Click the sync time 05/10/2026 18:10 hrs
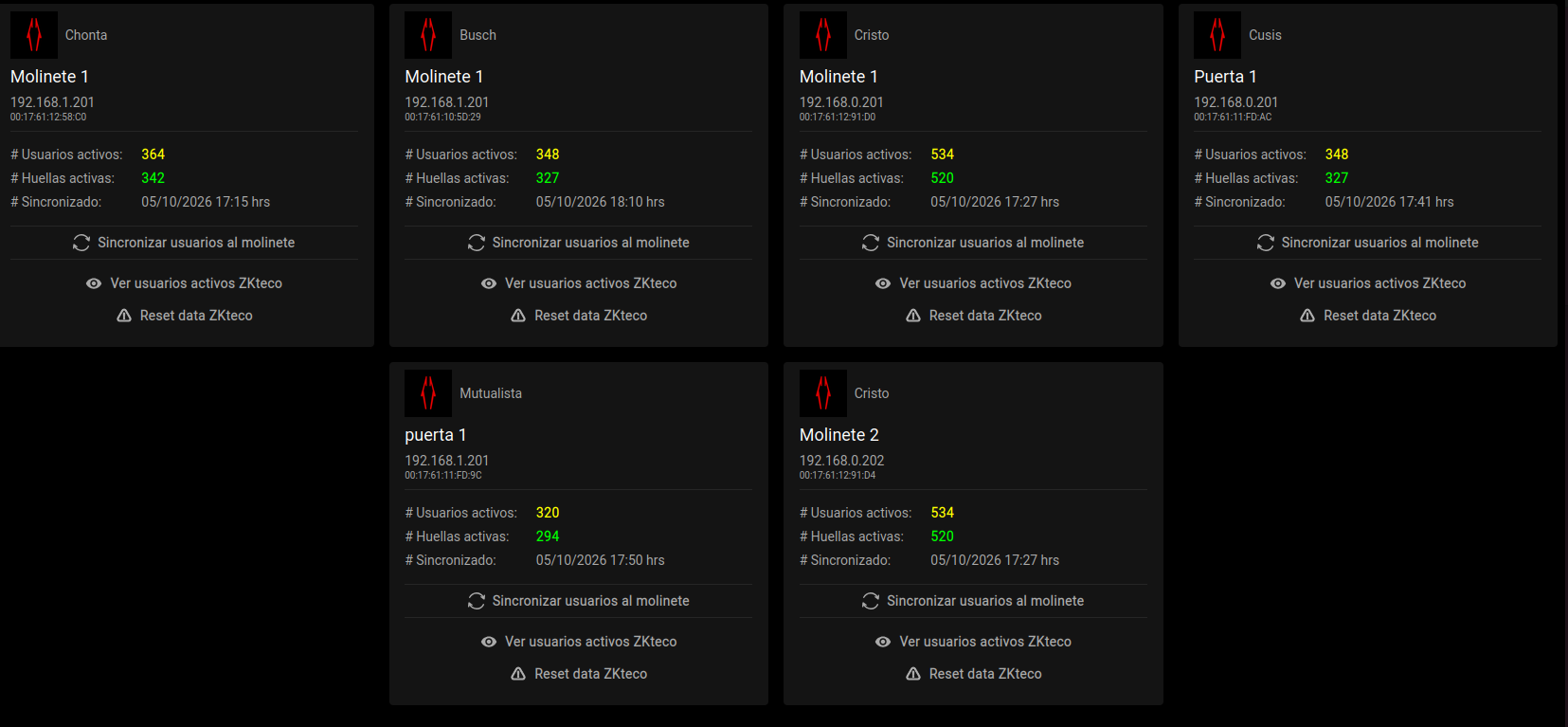This screenshot has height=727, width=1568. point(601,202)
